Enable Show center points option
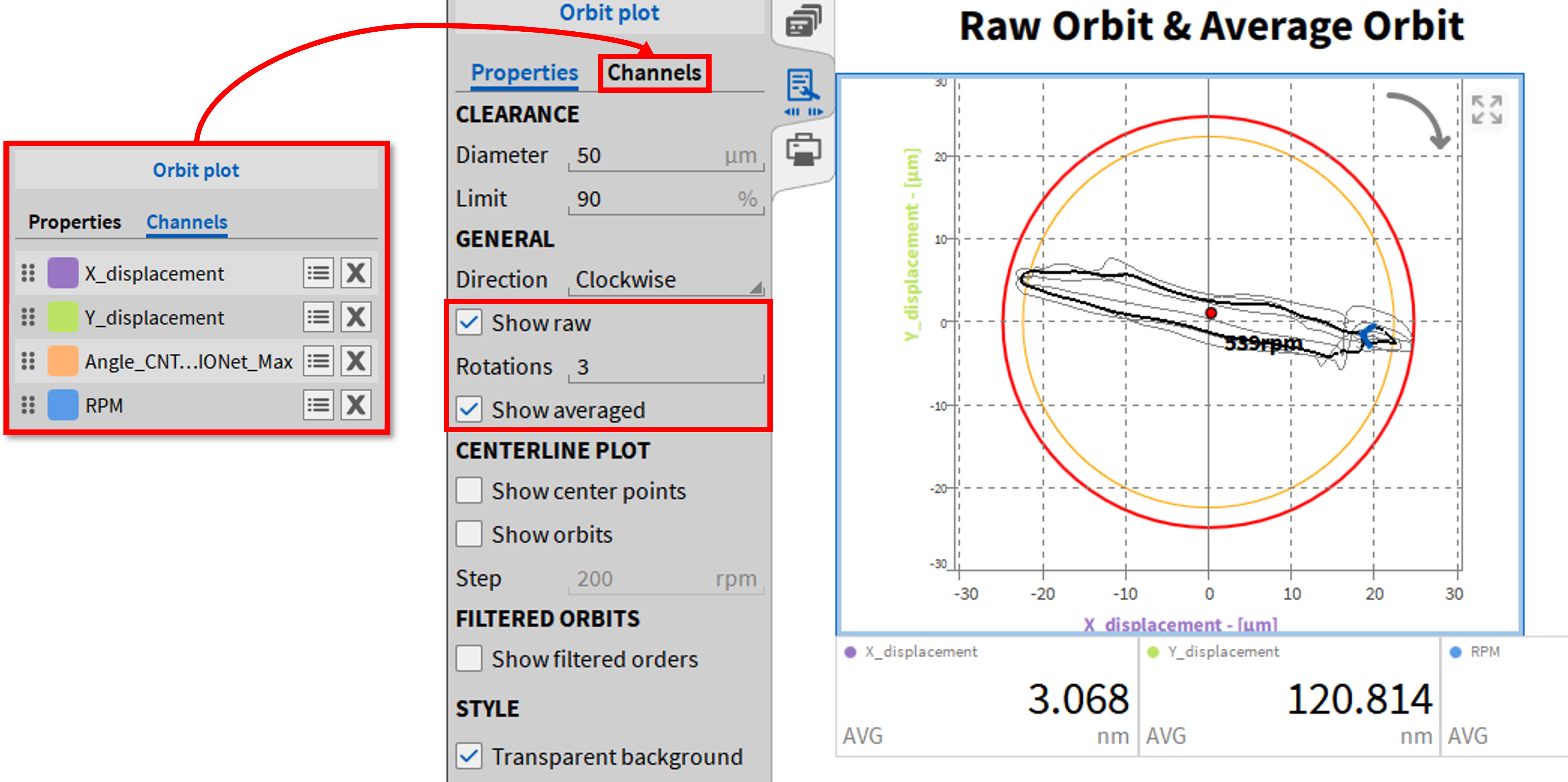Screen dimensions: 1568x782 (x=469, y=491)
